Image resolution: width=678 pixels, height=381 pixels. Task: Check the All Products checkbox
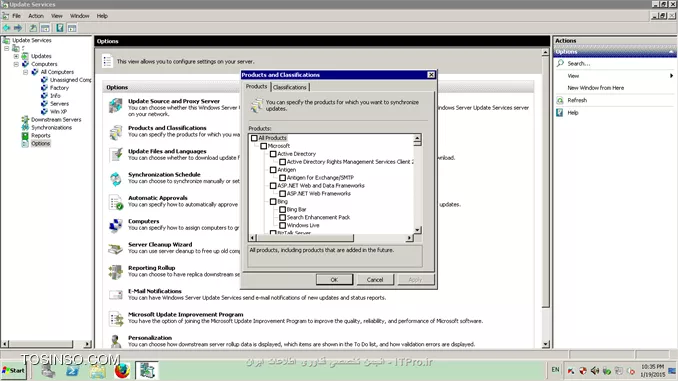pos(254,138)
